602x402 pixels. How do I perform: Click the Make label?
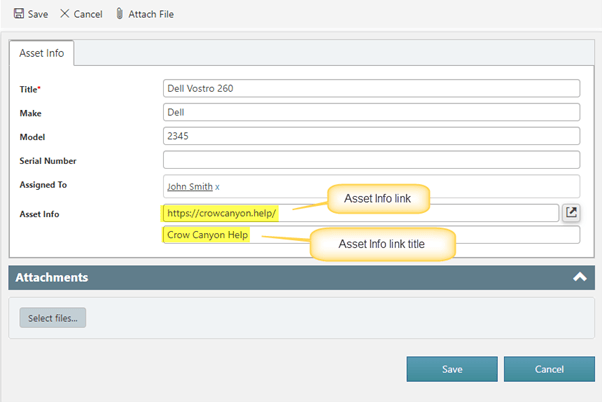[x=30, y=113]
